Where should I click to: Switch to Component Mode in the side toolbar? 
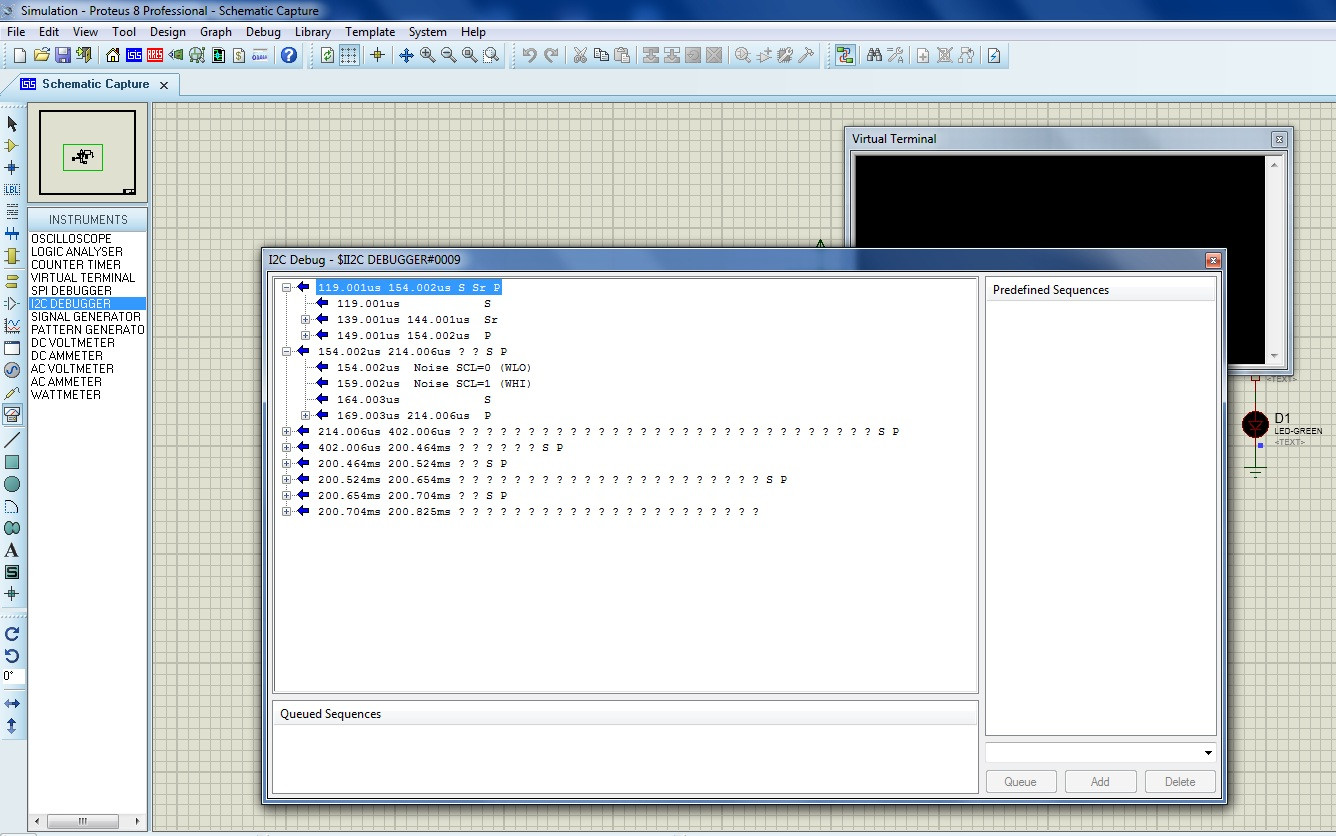coord(12,146)
